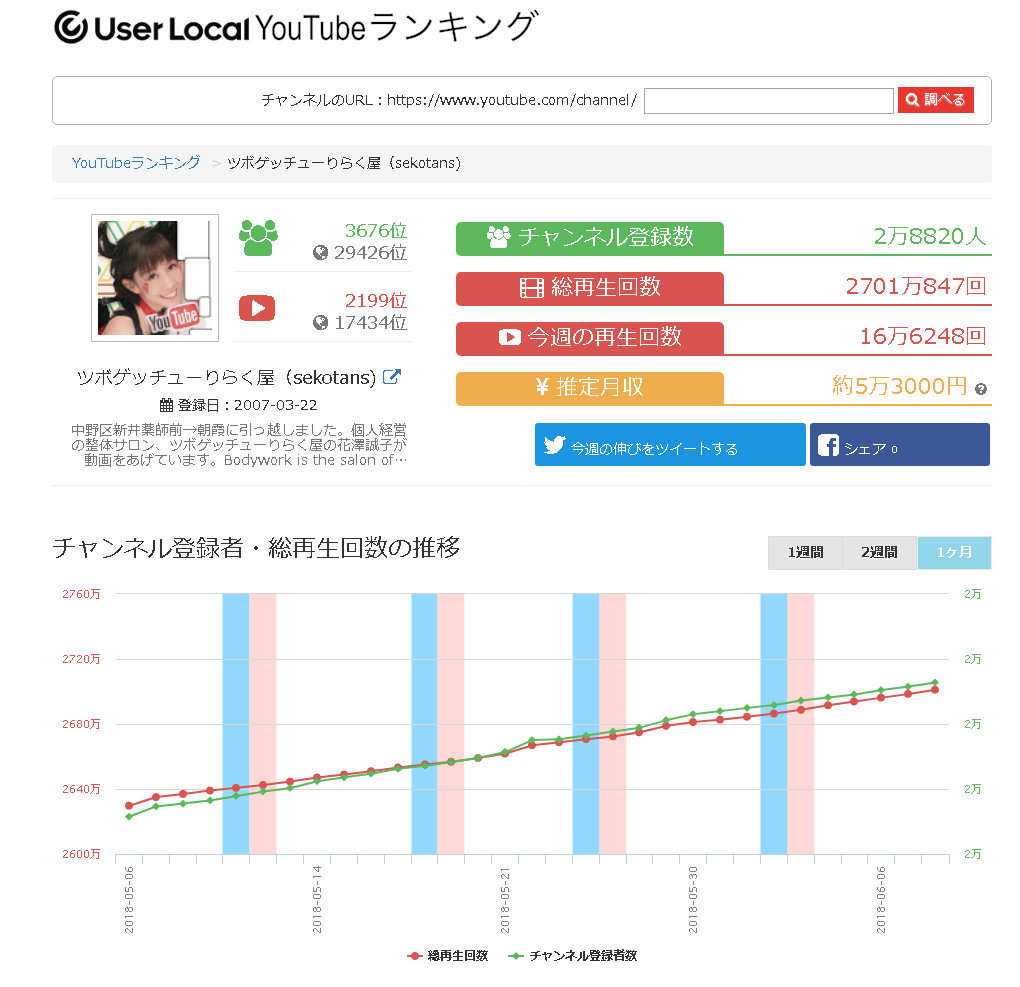1020x987 pixels.
Task: Click the red 調べる search button
Action: 935,100
